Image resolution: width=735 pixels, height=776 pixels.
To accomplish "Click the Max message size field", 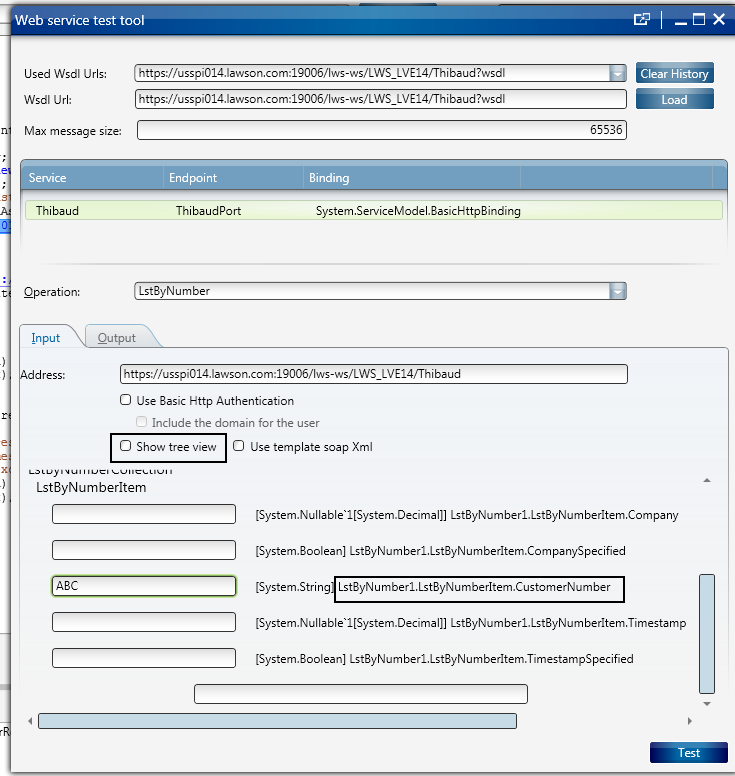I will click(x=381, y=130).
